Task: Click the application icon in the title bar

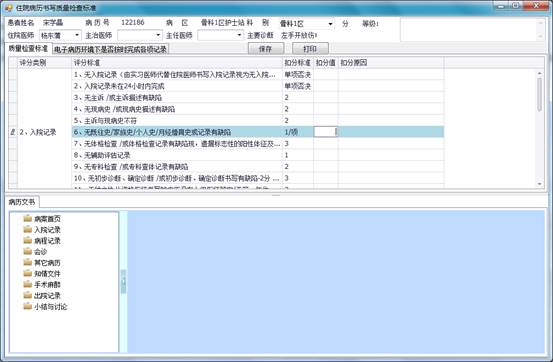Action: coord(9,7)
